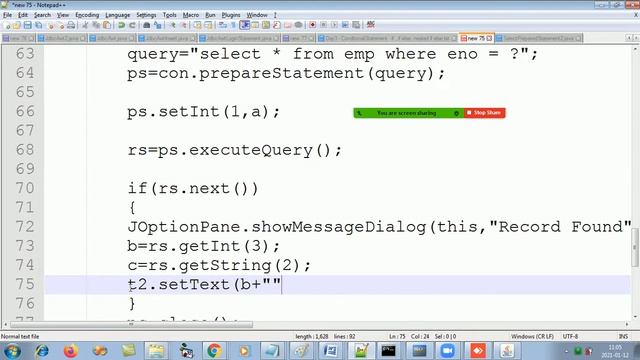Screen dimensions: 640x360
Task: Open the Tools menu
Action: tap(169, 15)
